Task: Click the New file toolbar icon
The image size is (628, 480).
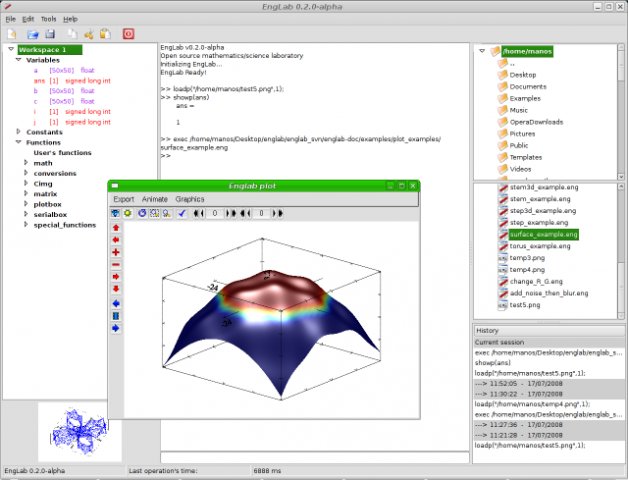Action: 12,34
